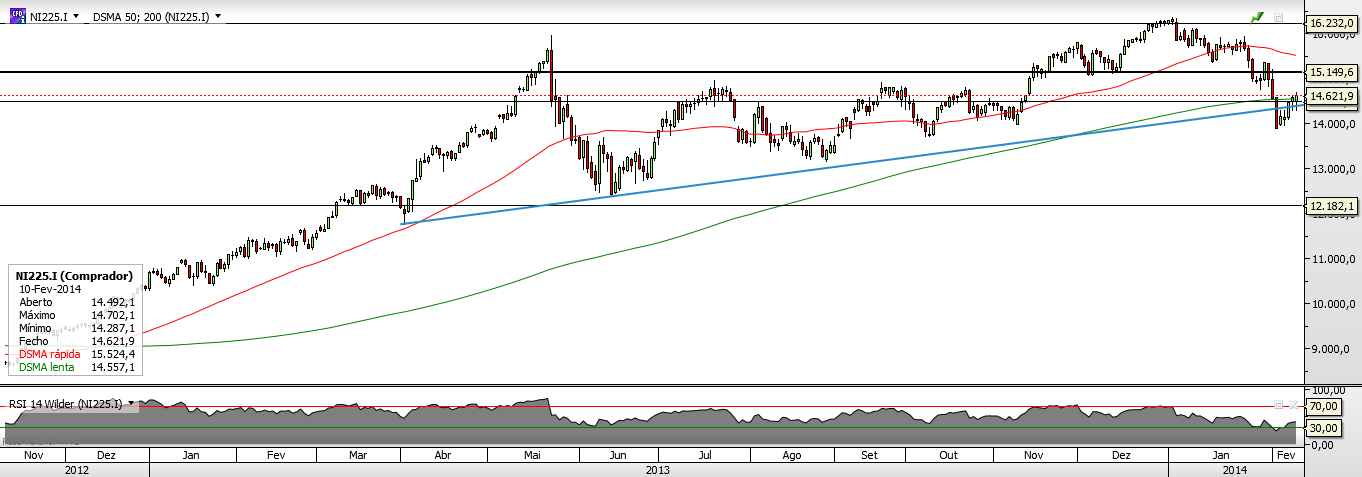This screenshot has width=1362, height=477.
Task: Click the Set month on time axis
Action: point(869,454)
